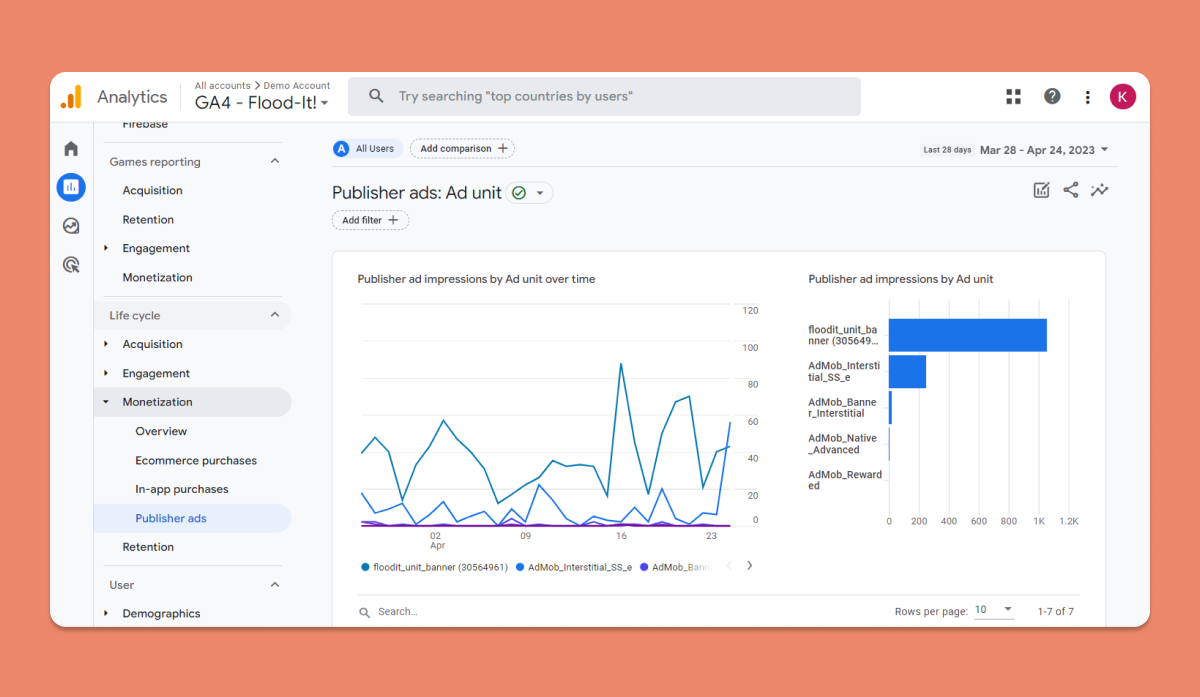Open the report title dropdown arrow
Viewport: 1200px width, 697px height.
540,193
